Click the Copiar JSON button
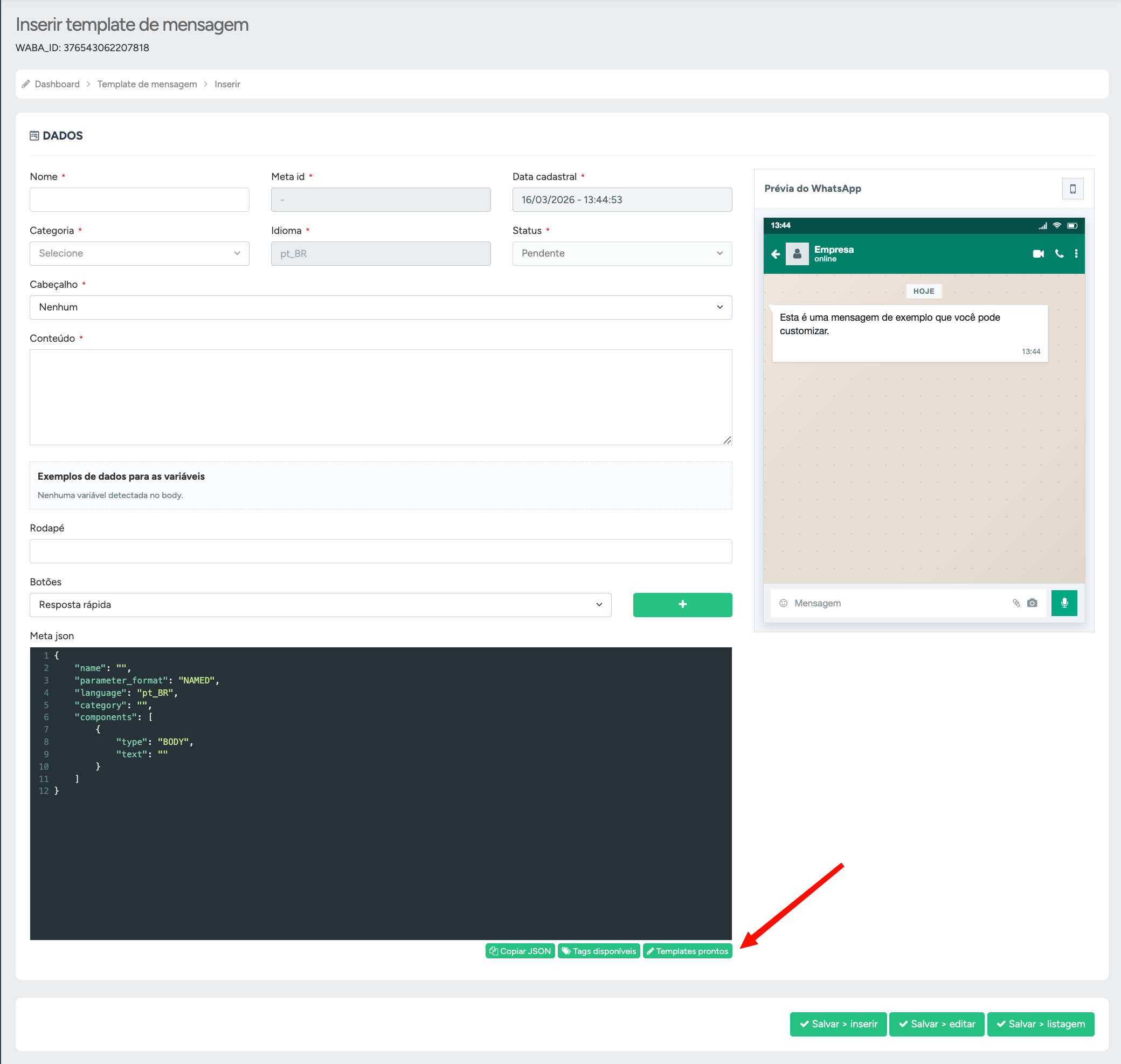1121x1064 pixels. click(x=520, y=951)
